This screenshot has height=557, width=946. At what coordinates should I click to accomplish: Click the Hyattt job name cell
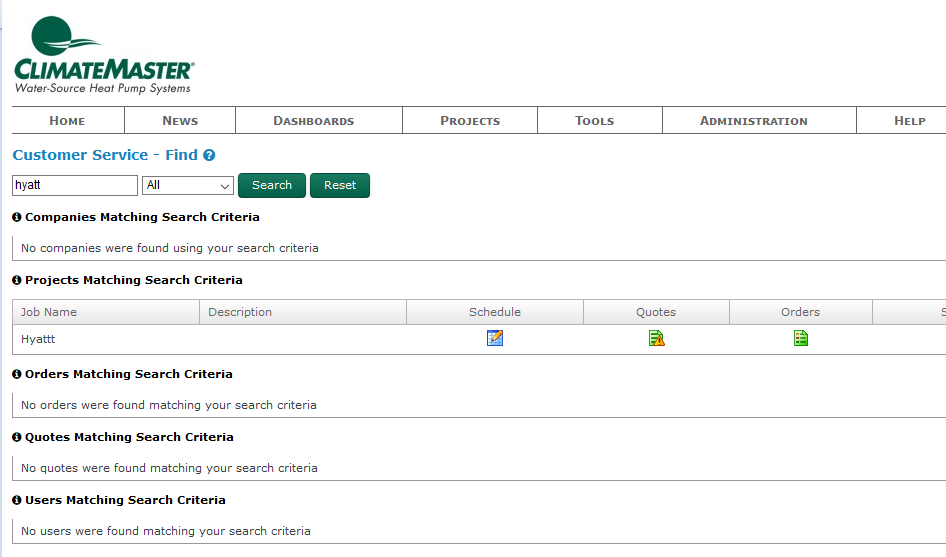(x=106, y=339)
